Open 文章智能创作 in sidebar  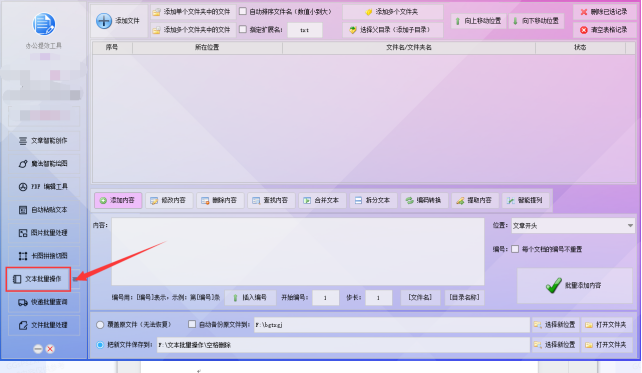pos(44,141)
